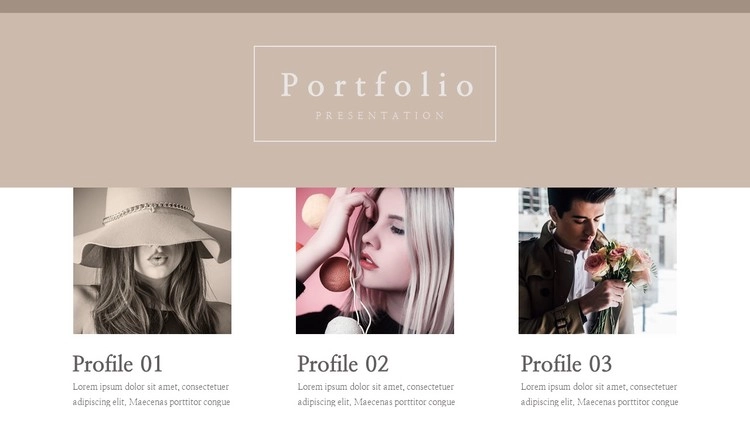750x422 pixels.
Task: Select the adipiscing elit line under Profile 01
Action: pyautogui.click(x=151, y=402)
